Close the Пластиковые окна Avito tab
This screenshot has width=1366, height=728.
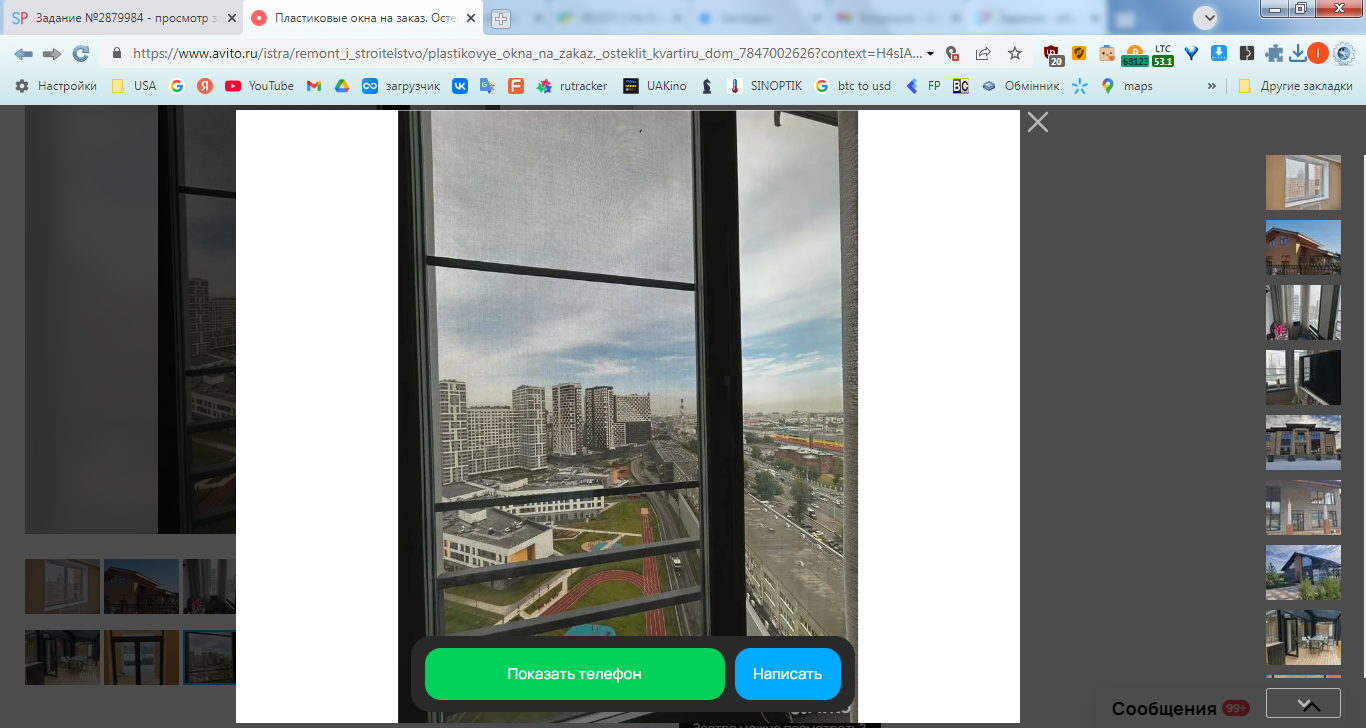(x=470, y=18)
